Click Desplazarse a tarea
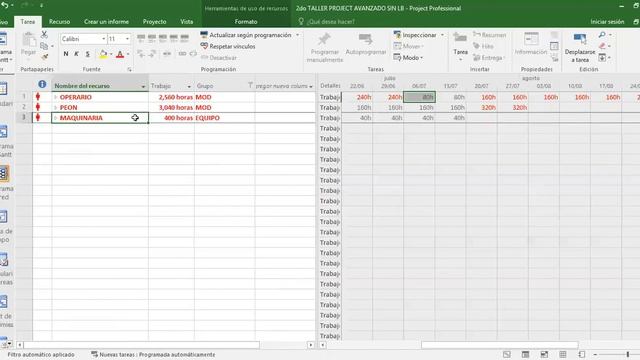Screen dimensions: 640x360 tap(580, 48)
